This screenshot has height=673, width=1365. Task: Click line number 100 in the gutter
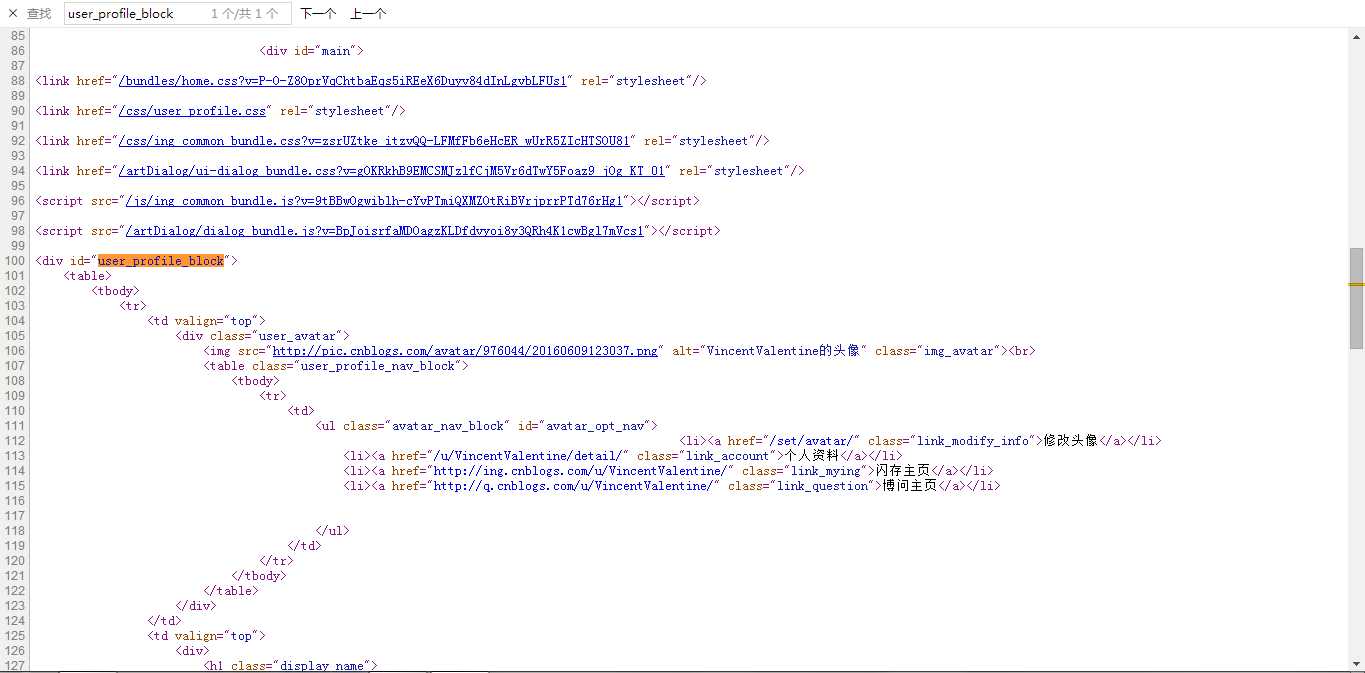click(14, 261)
